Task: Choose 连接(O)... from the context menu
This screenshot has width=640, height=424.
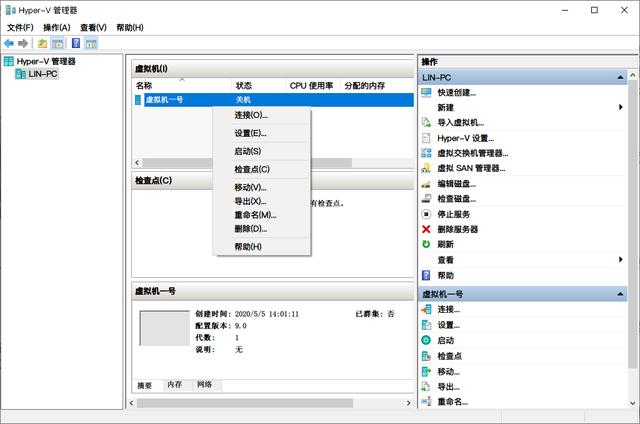Action: [x=262, y=115]
